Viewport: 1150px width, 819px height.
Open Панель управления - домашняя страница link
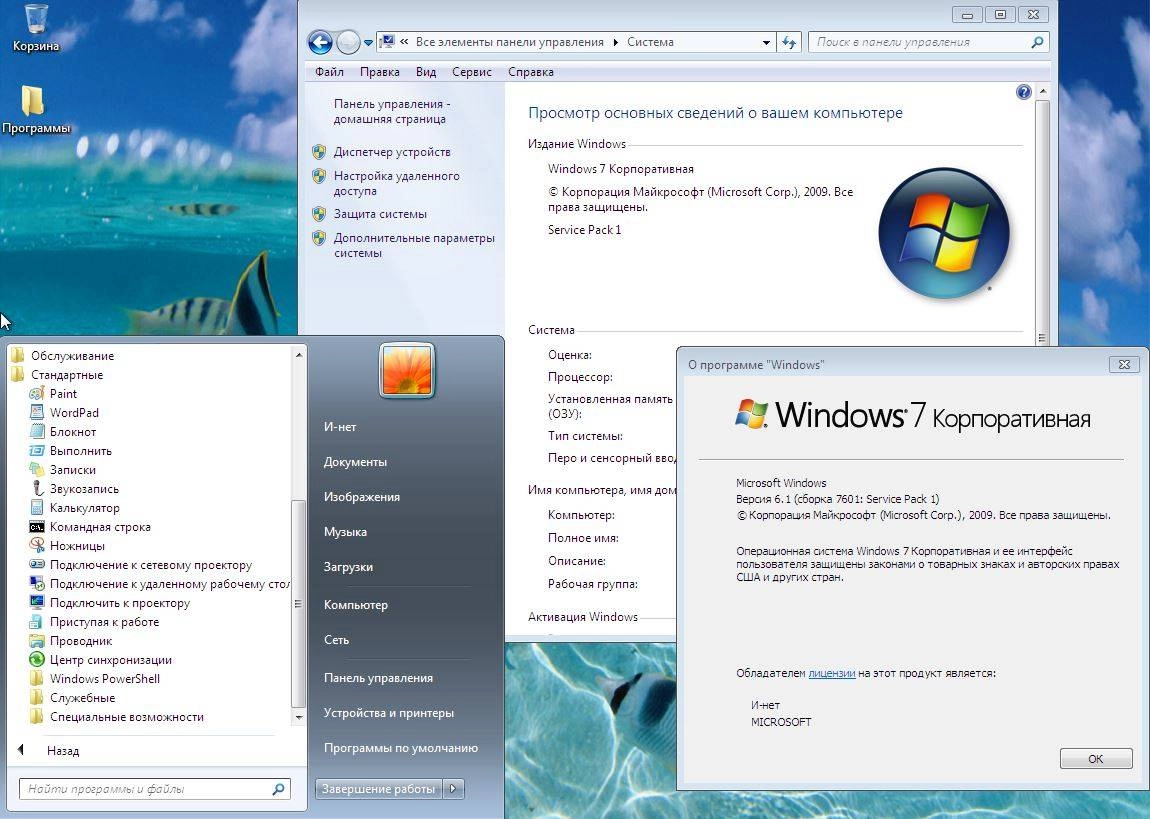coord(392,111)
